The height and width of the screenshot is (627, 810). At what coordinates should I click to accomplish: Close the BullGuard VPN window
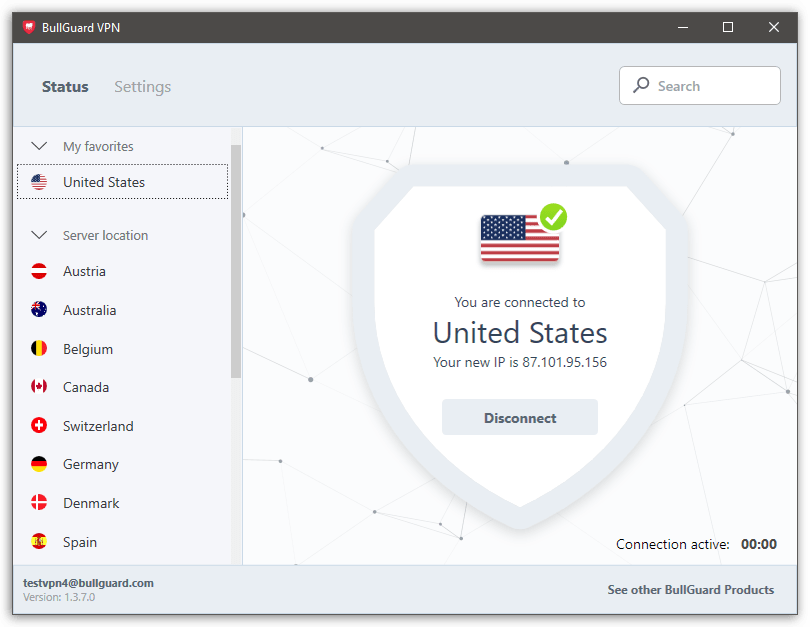tap(773, 27)
